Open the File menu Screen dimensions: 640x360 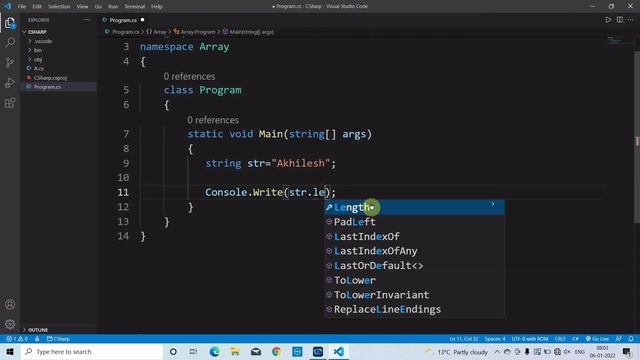pos(22,6)
